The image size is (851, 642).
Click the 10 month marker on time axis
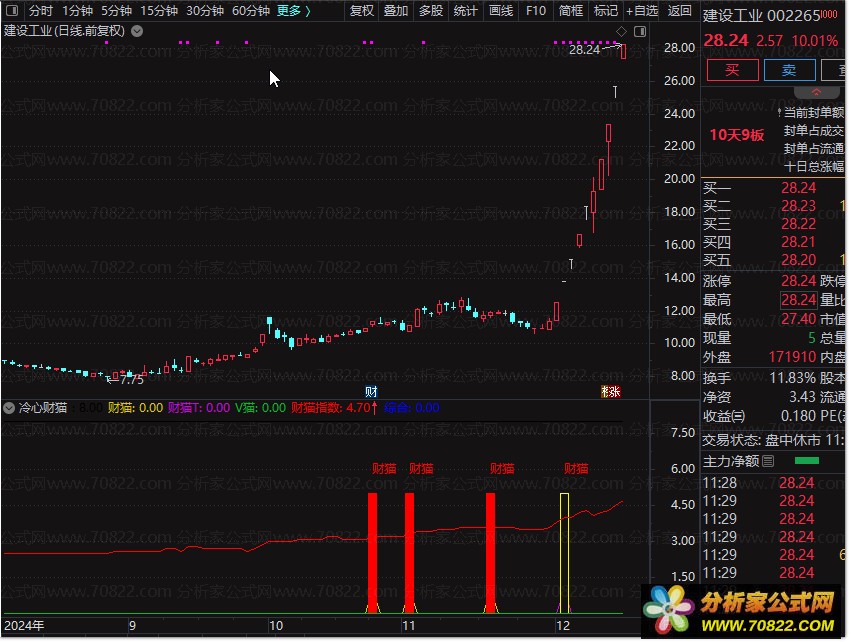(276, 626)
